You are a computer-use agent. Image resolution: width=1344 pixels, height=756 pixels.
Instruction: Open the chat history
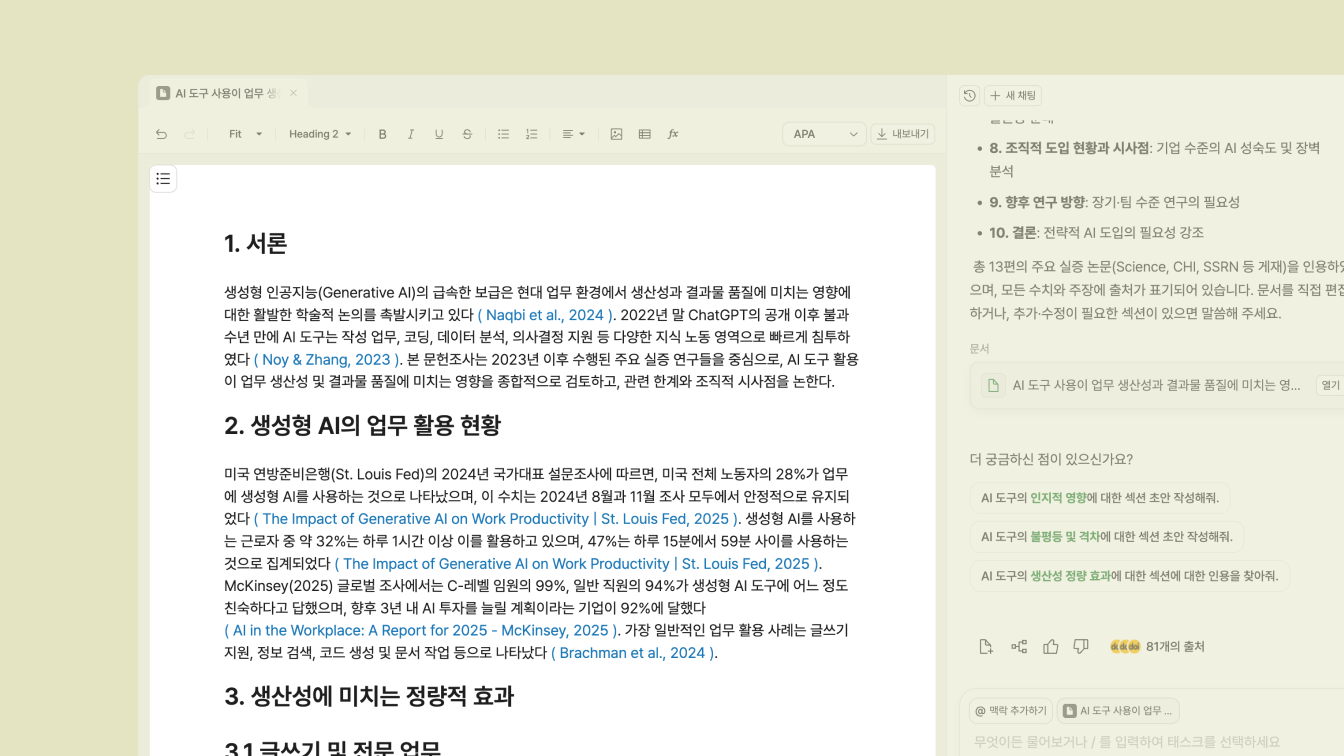point(968,95)
